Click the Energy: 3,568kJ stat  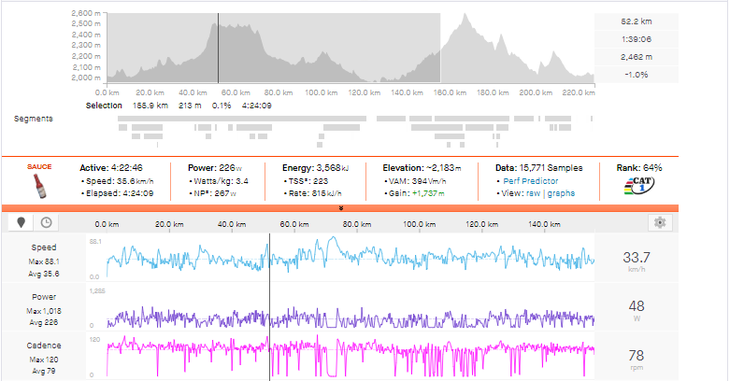[315, 168]
